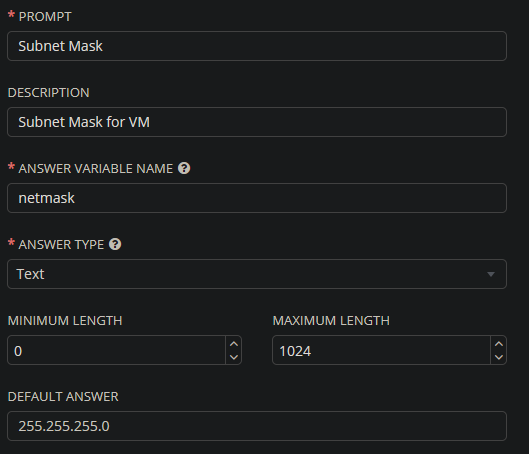Increase the Maximum Length value
Viewport: 529px width, 454px height.
pos(499,344)
